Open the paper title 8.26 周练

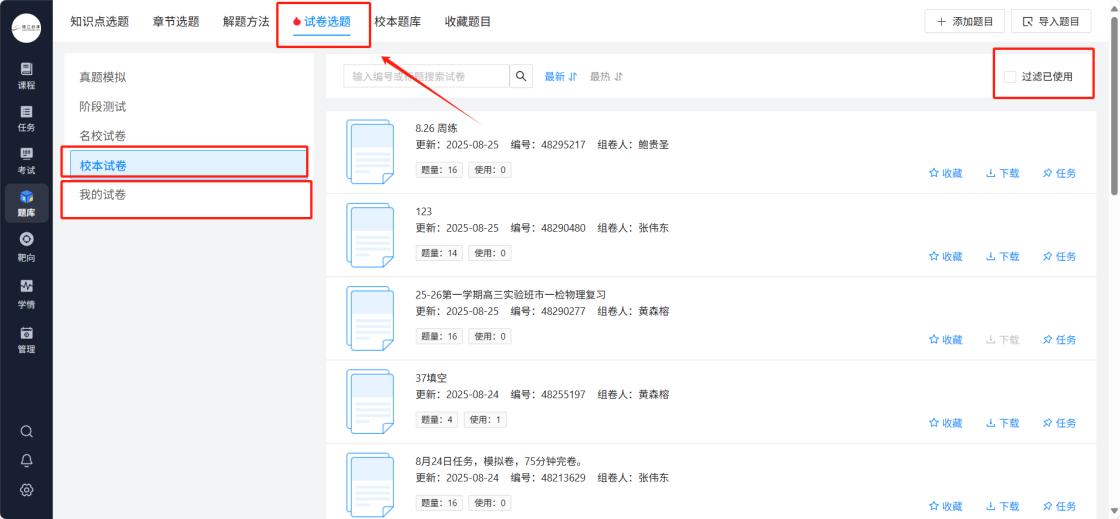coord(436,129)
